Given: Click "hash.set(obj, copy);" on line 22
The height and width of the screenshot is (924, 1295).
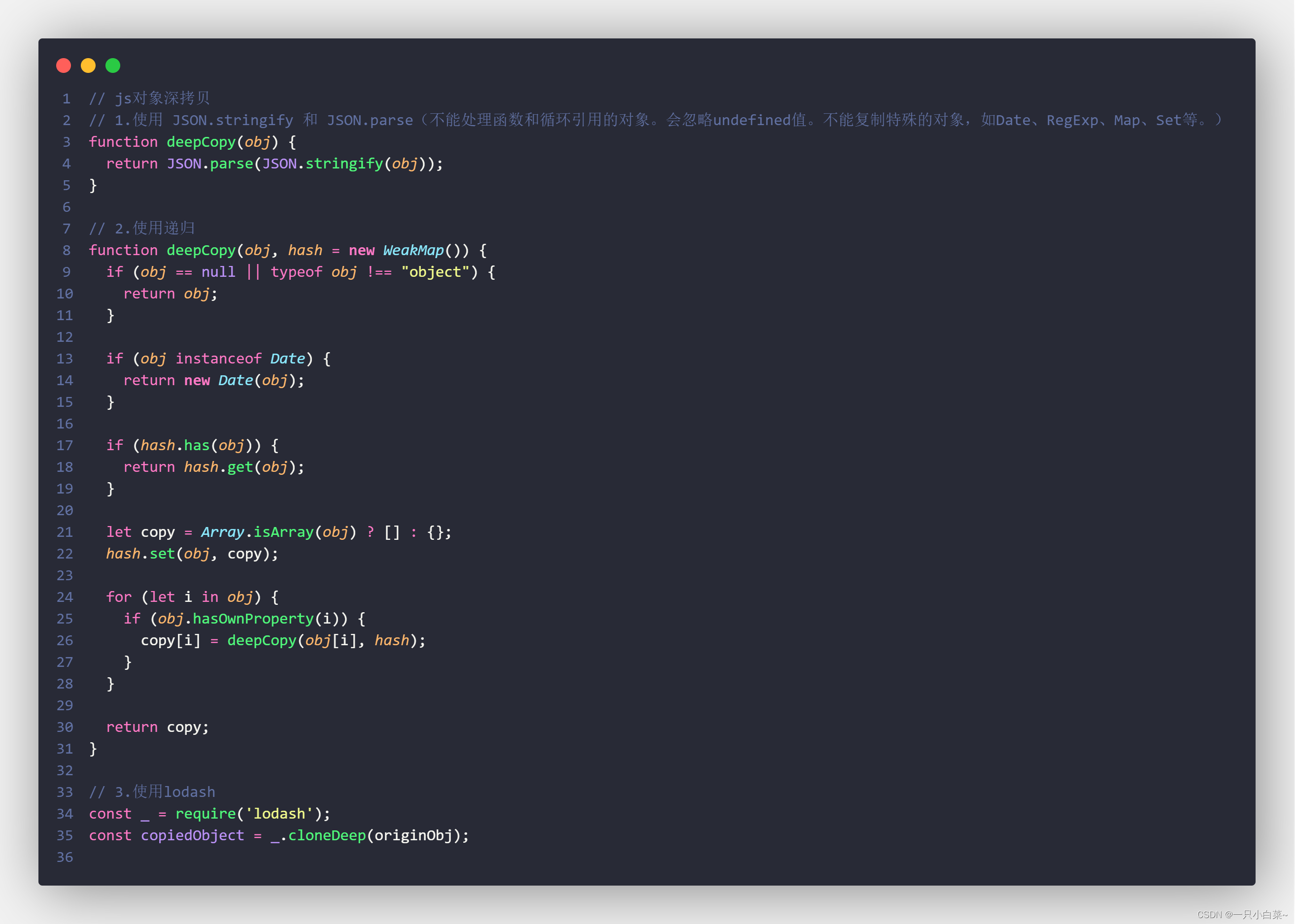Looking at the screenshot, I should coord(192,554).
